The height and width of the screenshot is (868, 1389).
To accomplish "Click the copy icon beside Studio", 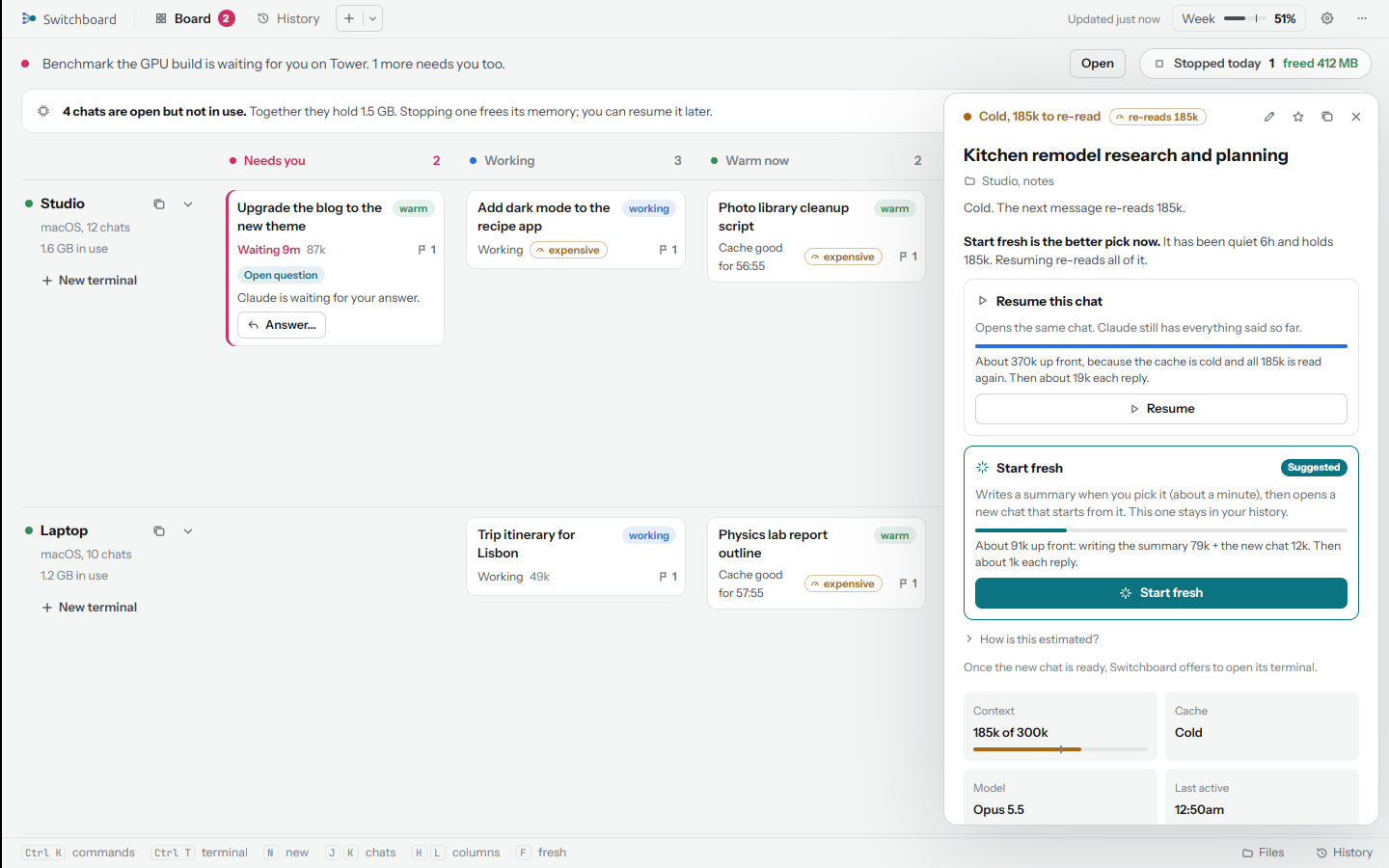I will click(159, 204).
